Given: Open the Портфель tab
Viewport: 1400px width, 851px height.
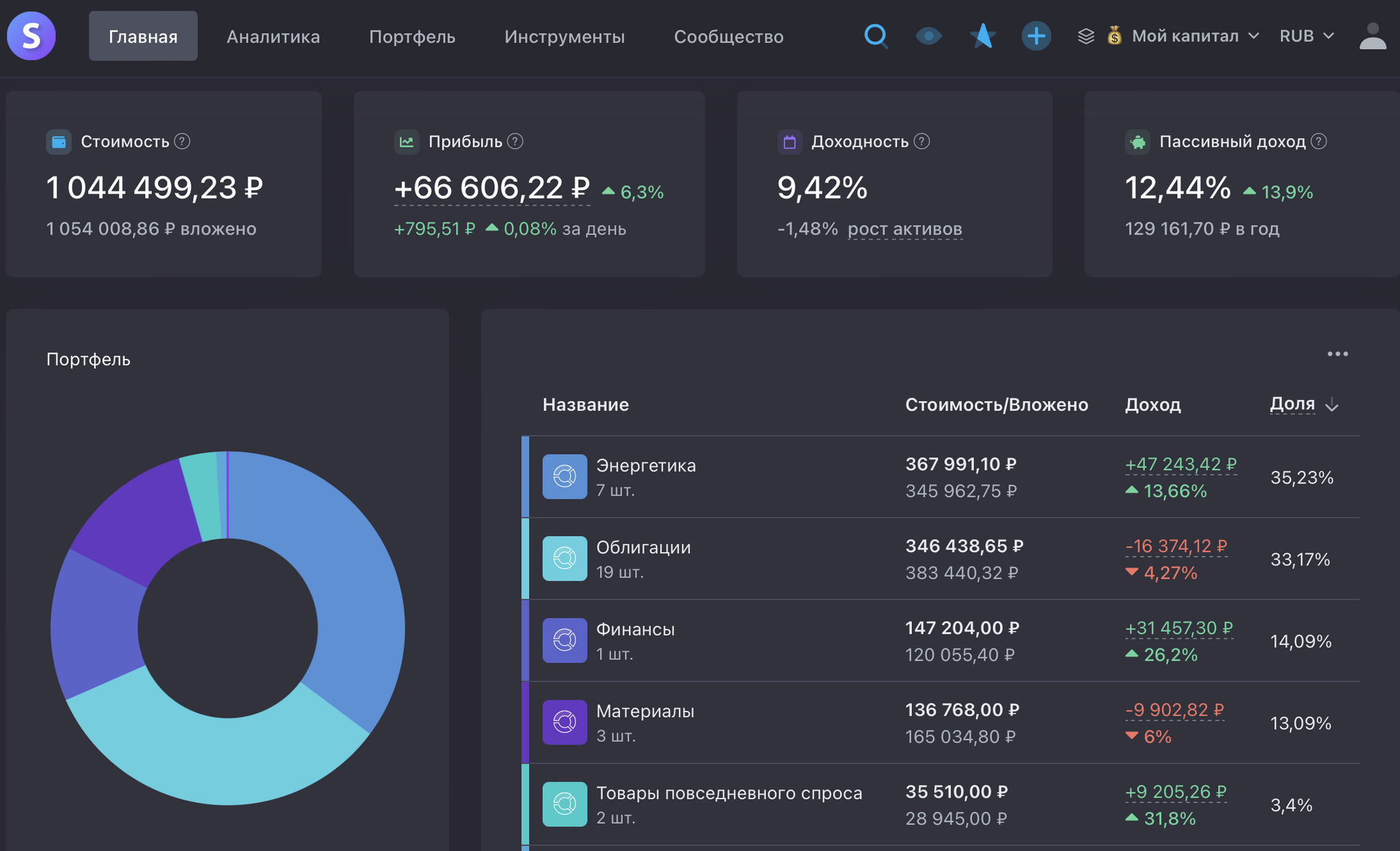Looking at the screenshot, I should (x=412, y=36).
